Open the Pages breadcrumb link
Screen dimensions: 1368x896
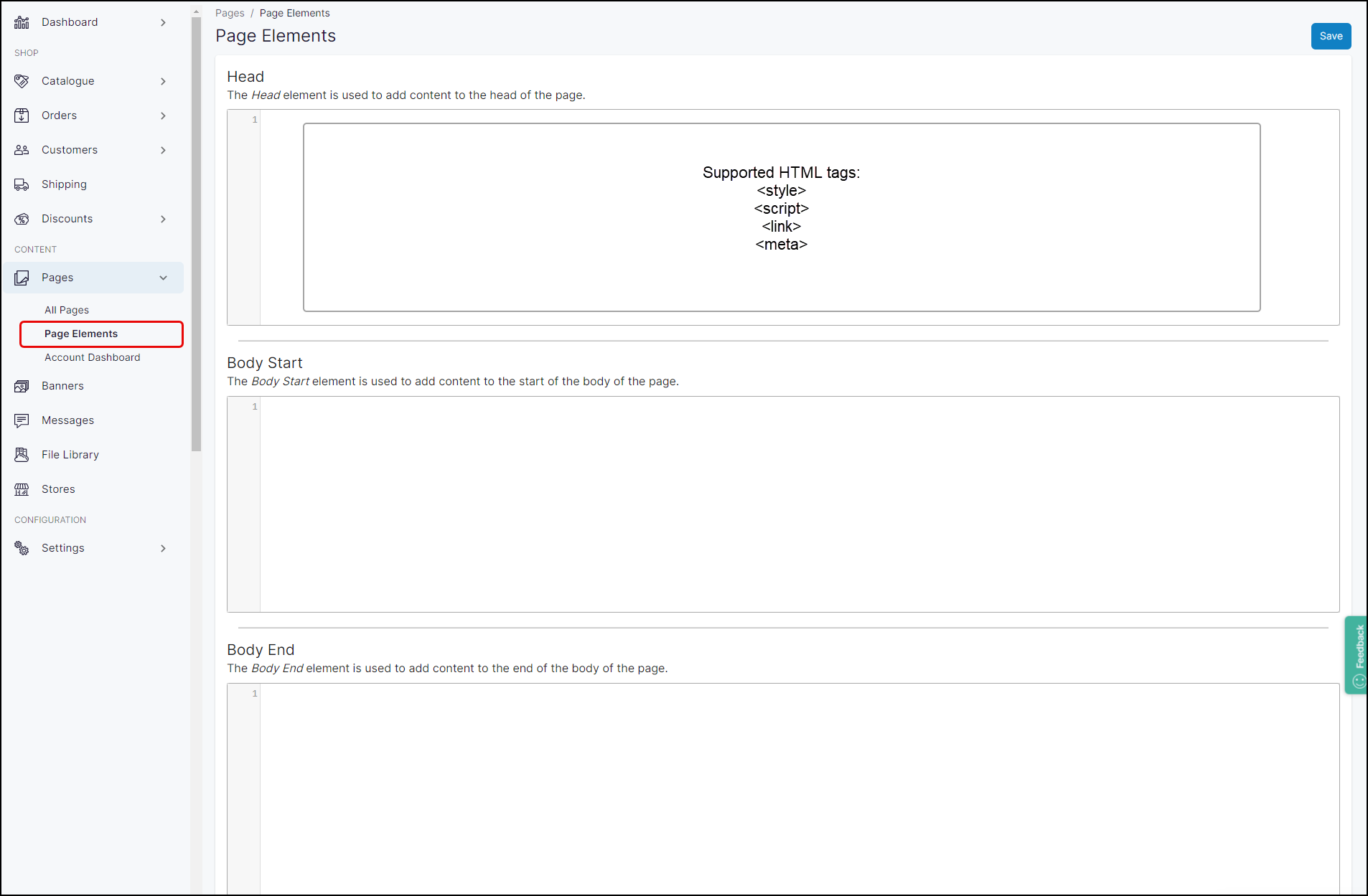(x=230, y=13)
